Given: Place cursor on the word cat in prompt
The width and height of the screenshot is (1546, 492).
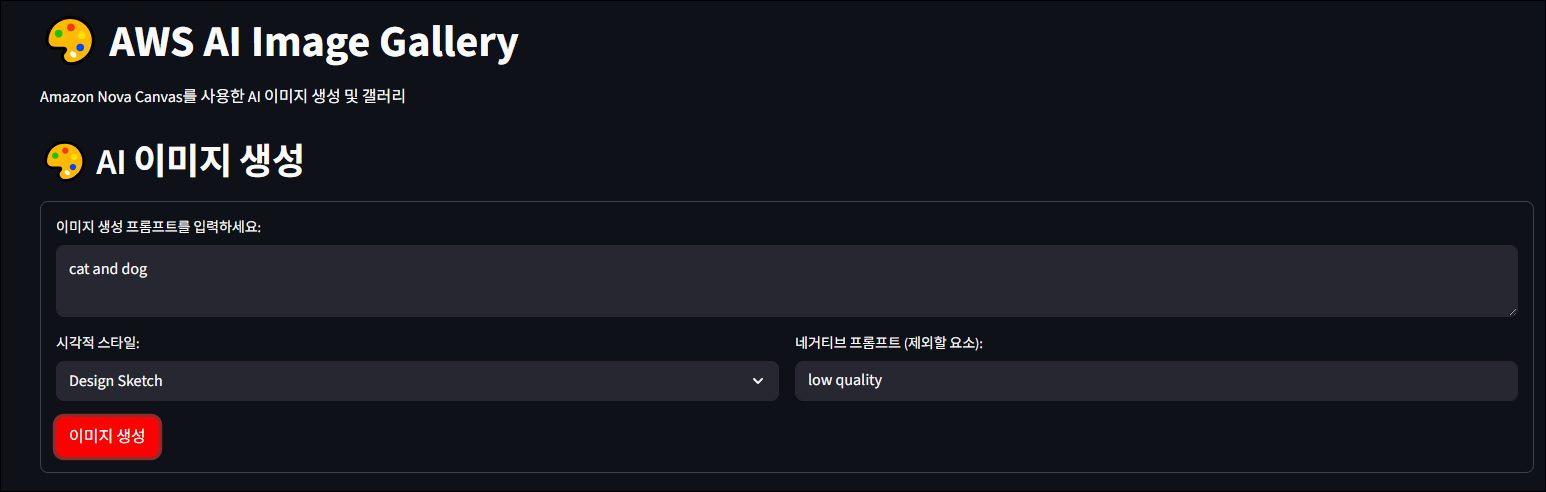Looking at the screenshot, I should pyautogui.click(x=79, y=269).
